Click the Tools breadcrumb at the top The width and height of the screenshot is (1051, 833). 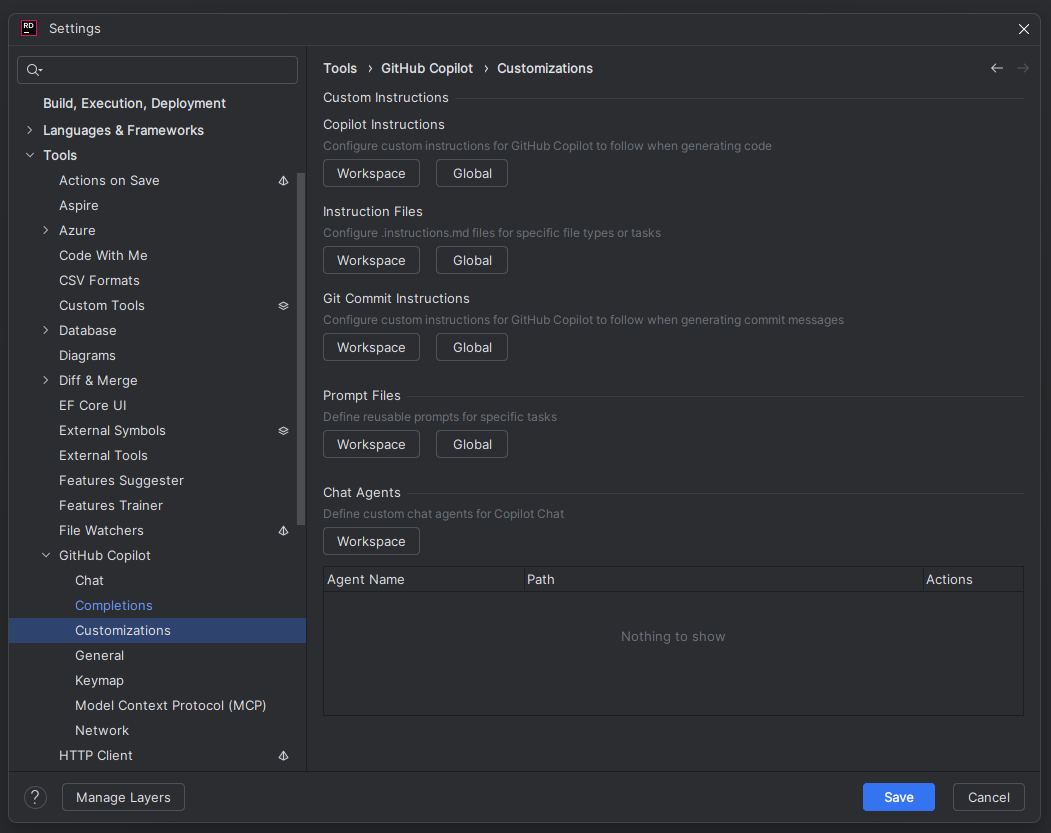[340, 68]
